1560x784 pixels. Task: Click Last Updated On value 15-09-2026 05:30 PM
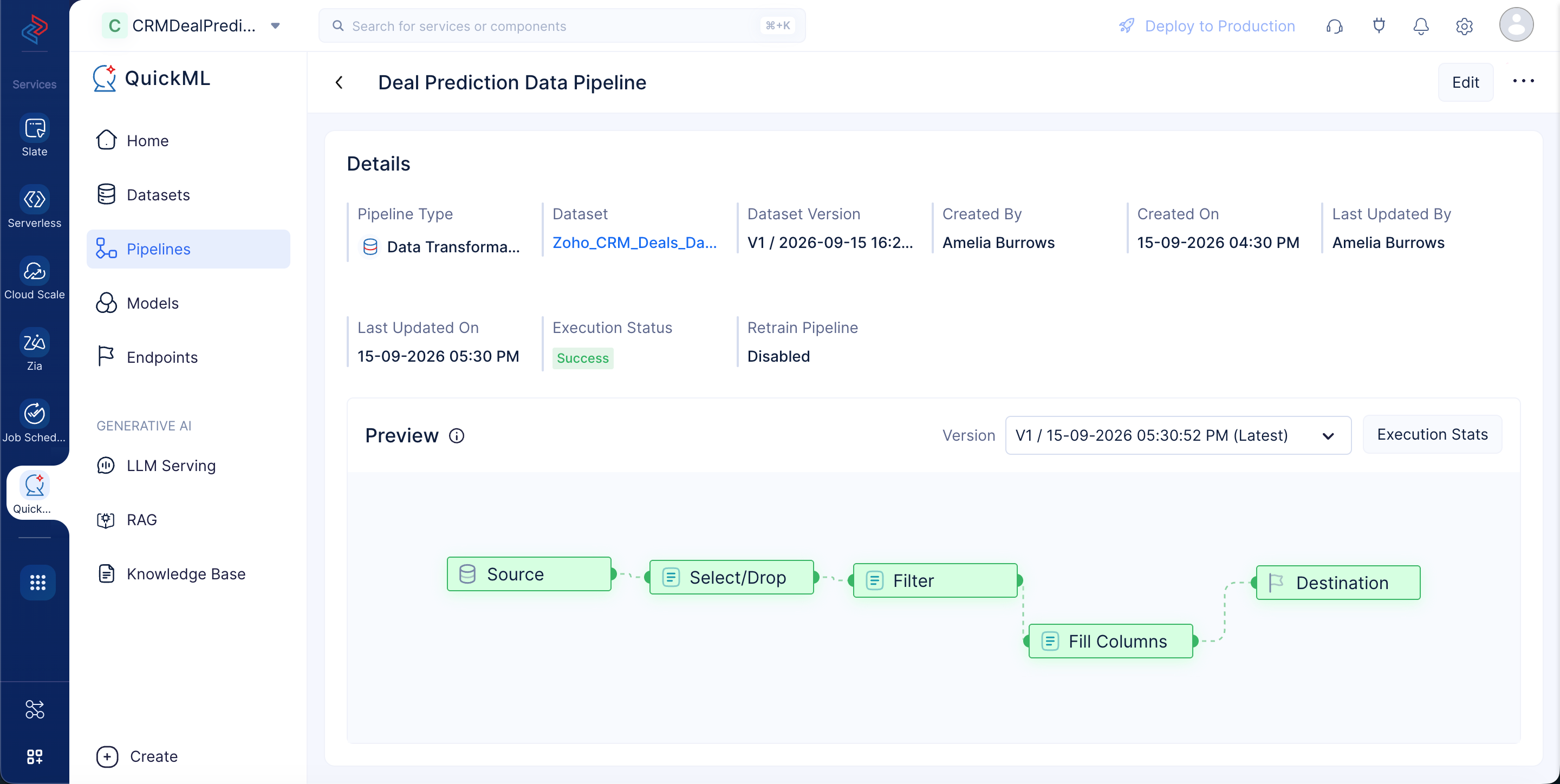pyautogui.click(x=438, y=356)
